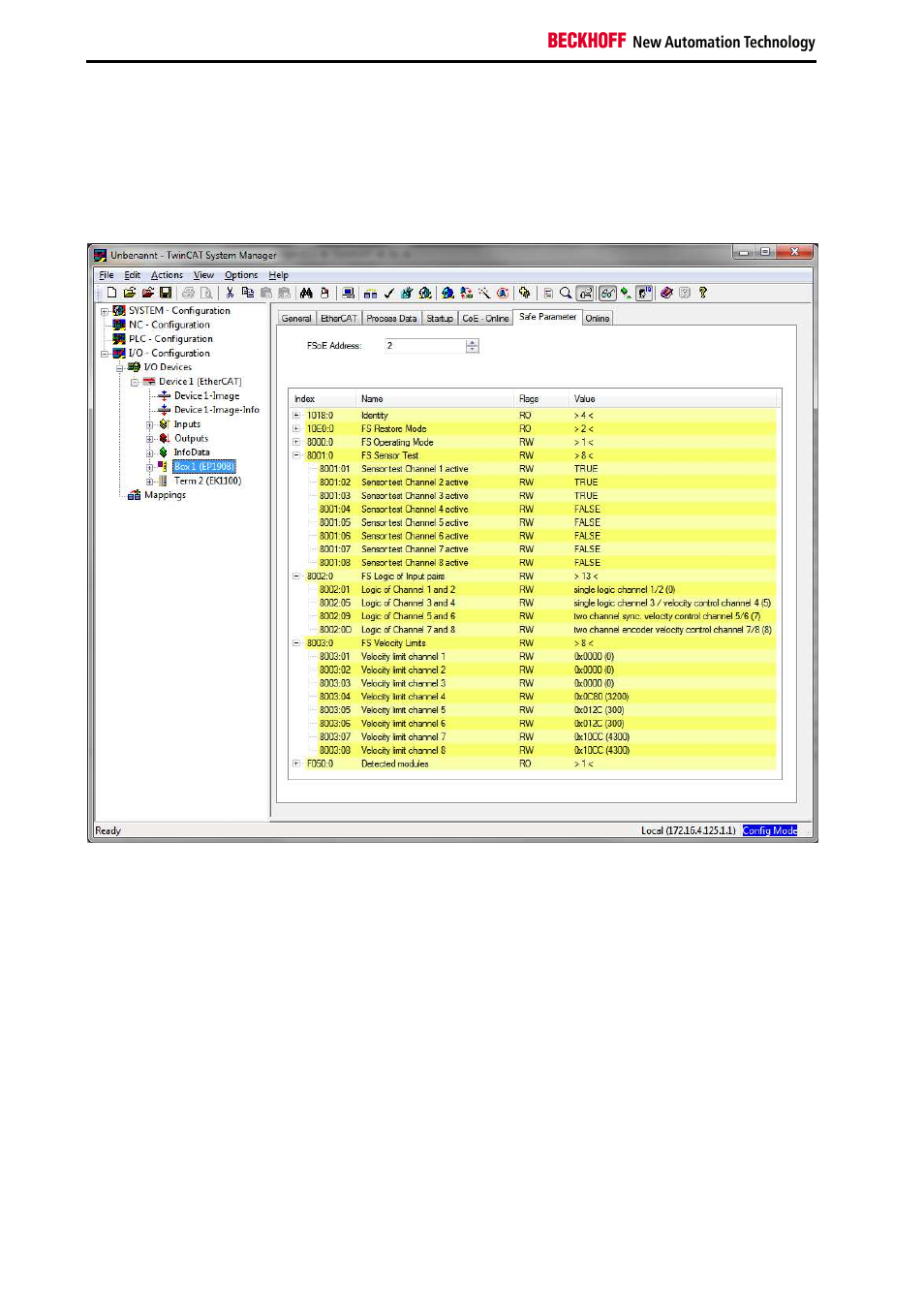Collapse the 8001:0 FS Sensor Test row
The width and height of the screenshot is (924, 1309).
click(x=296, y=455)
